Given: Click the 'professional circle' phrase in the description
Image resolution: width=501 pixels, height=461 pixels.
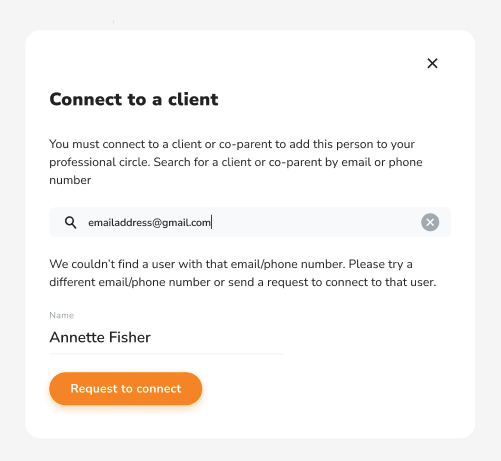Looking at the screenshot, I should (100, 162).
